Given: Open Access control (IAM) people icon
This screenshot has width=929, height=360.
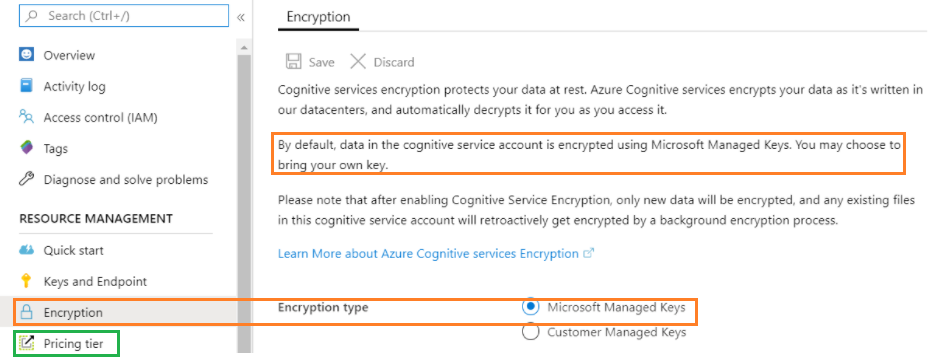Looking at the screenshot, I should pos(27,117).
